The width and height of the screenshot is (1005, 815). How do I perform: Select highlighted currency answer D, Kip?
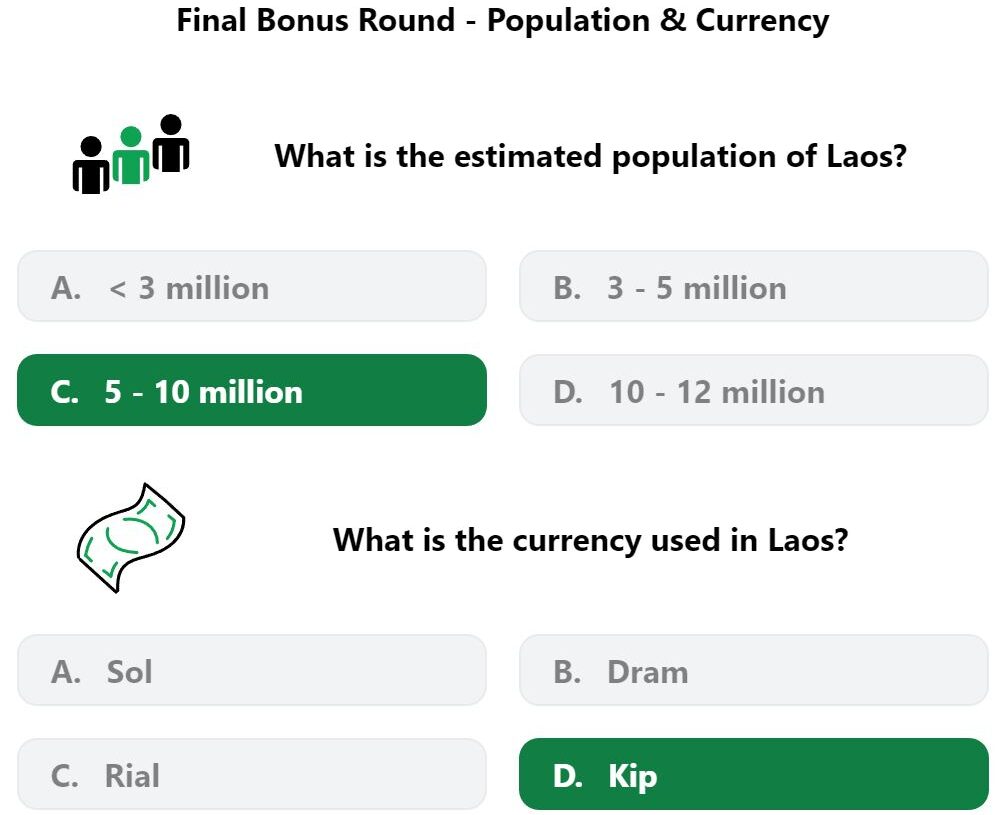[754, 774]
